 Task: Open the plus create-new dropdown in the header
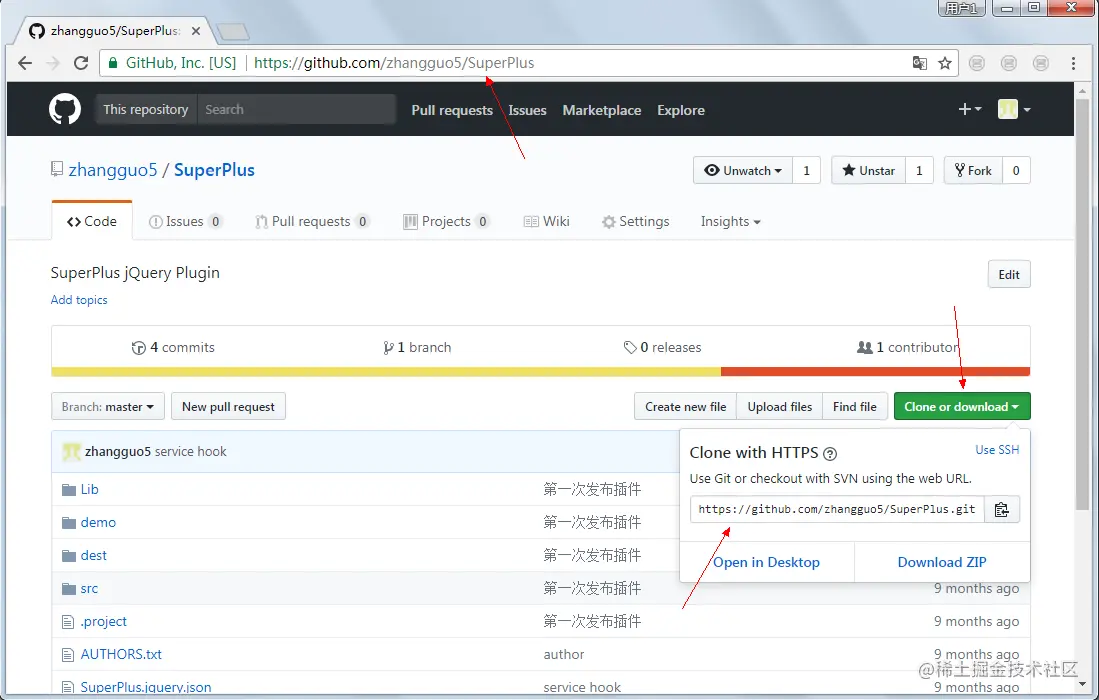pos(970,109)
